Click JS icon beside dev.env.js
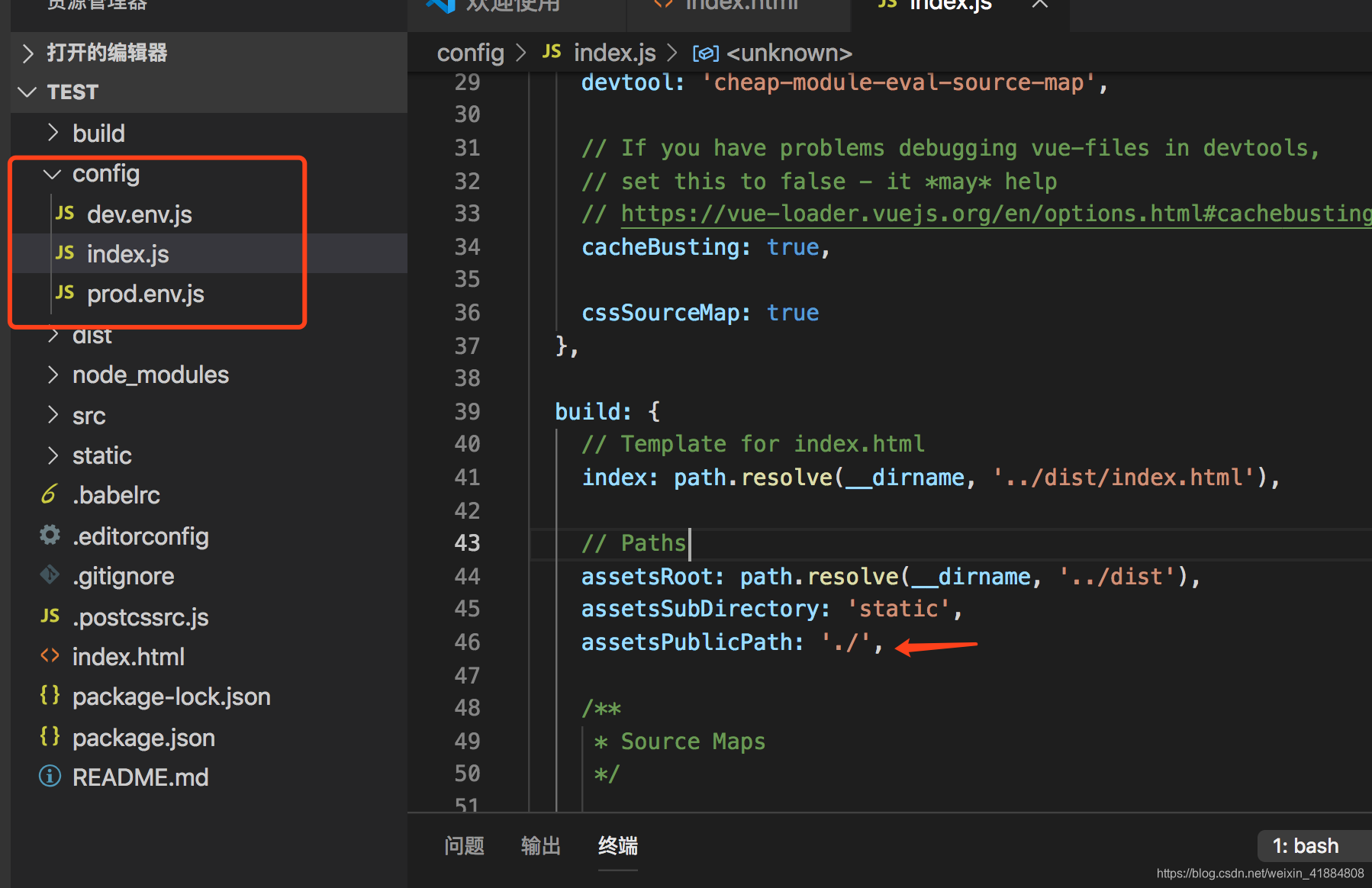 click(65, 214)
